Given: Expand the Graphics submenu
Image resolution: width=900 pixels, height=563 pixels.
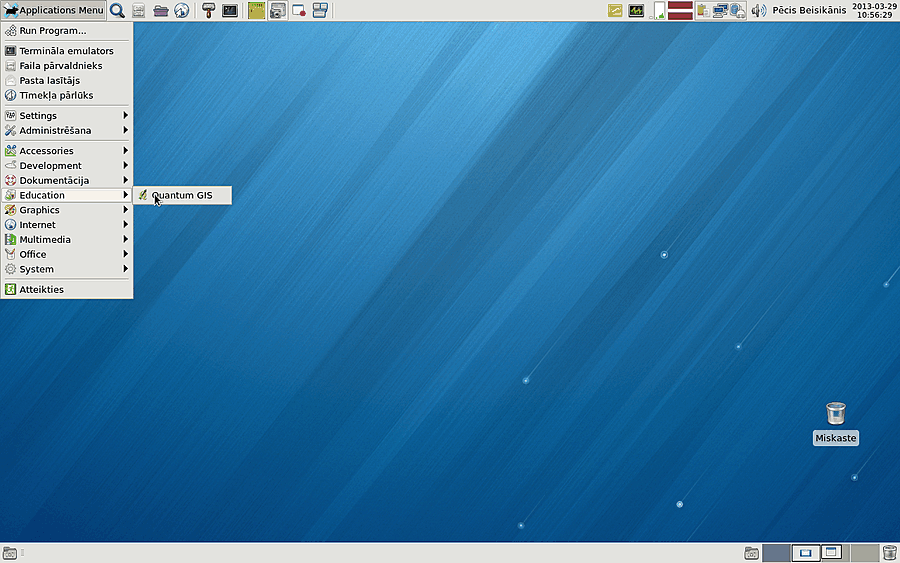Looking at the screenshot, I should [x=67, y=210].
